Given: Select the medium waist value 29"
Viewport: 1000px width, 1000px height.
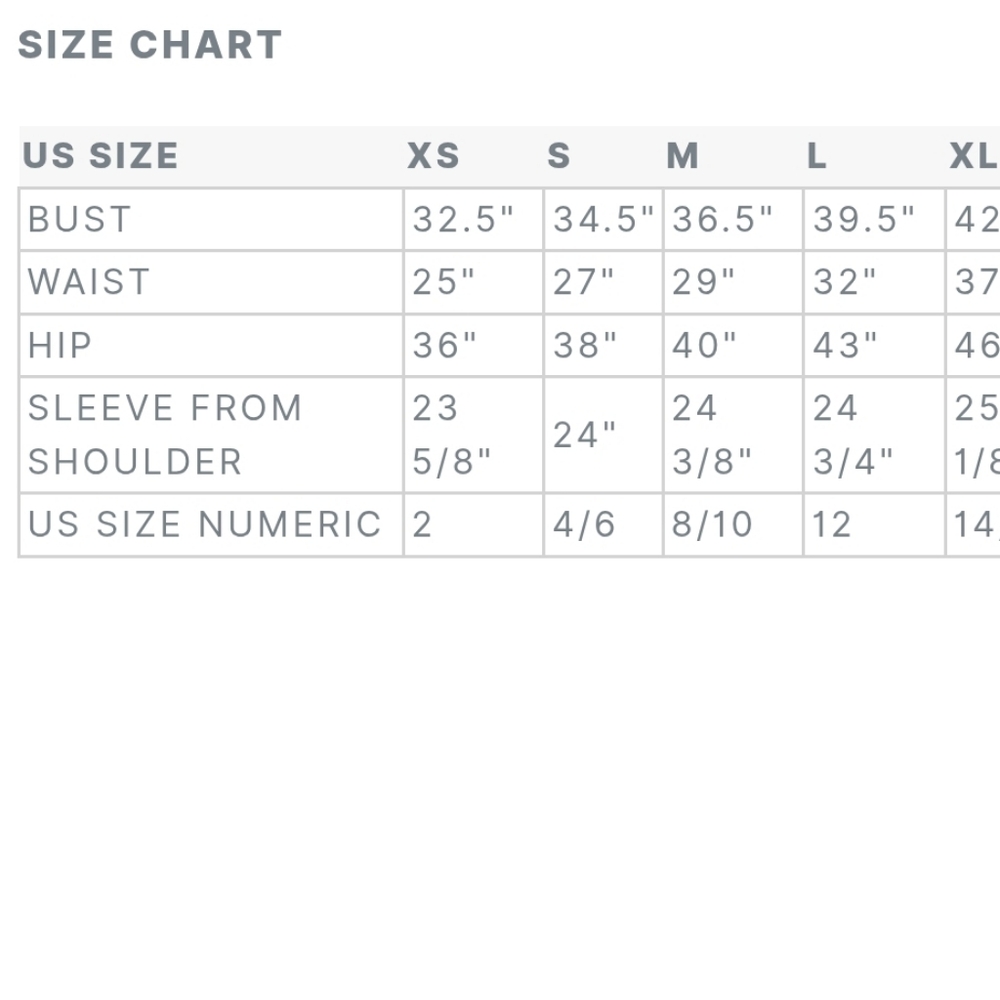Looking at the screenshot, I should point(704,282).
